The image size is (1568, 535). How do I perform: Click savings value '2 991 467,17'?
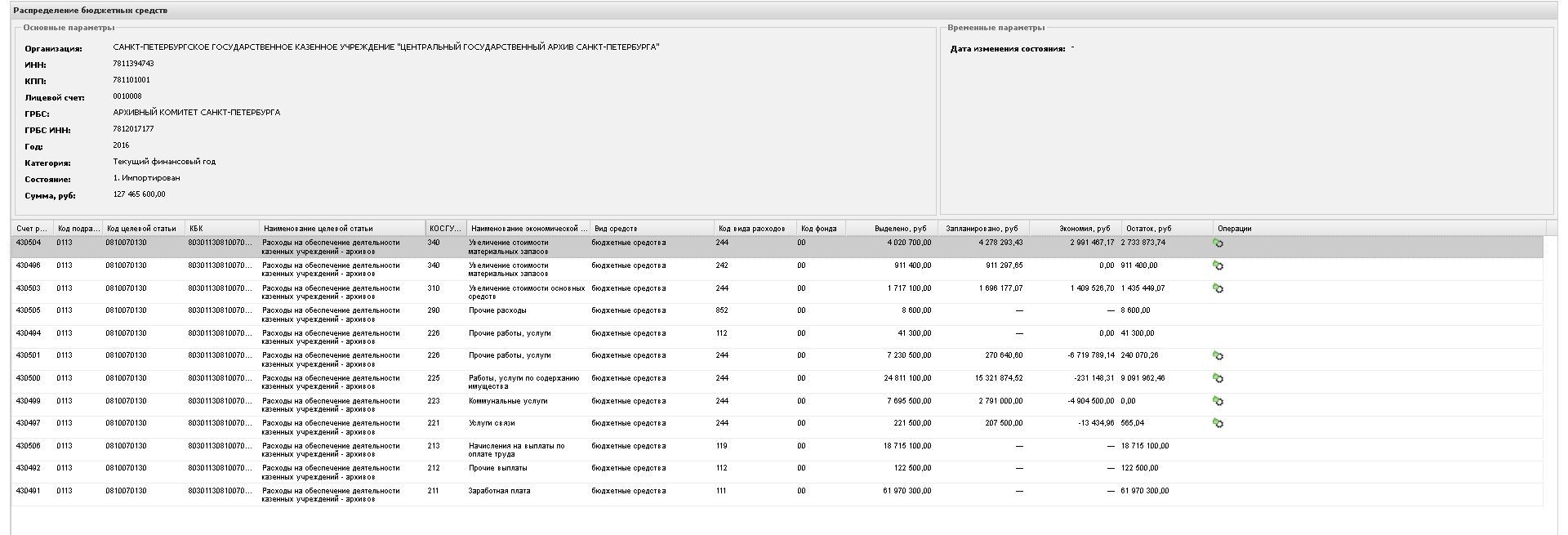coord(1092,243)
